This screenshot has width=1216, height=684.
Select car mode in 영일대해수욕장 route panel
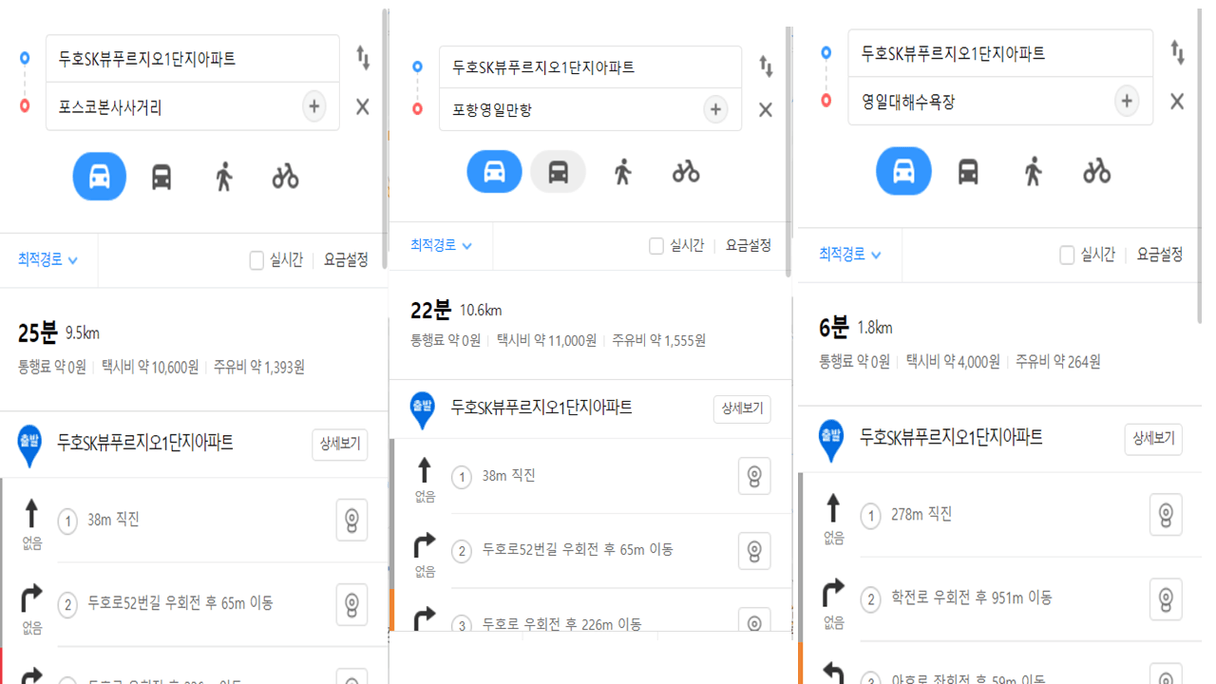coord(903,171)
